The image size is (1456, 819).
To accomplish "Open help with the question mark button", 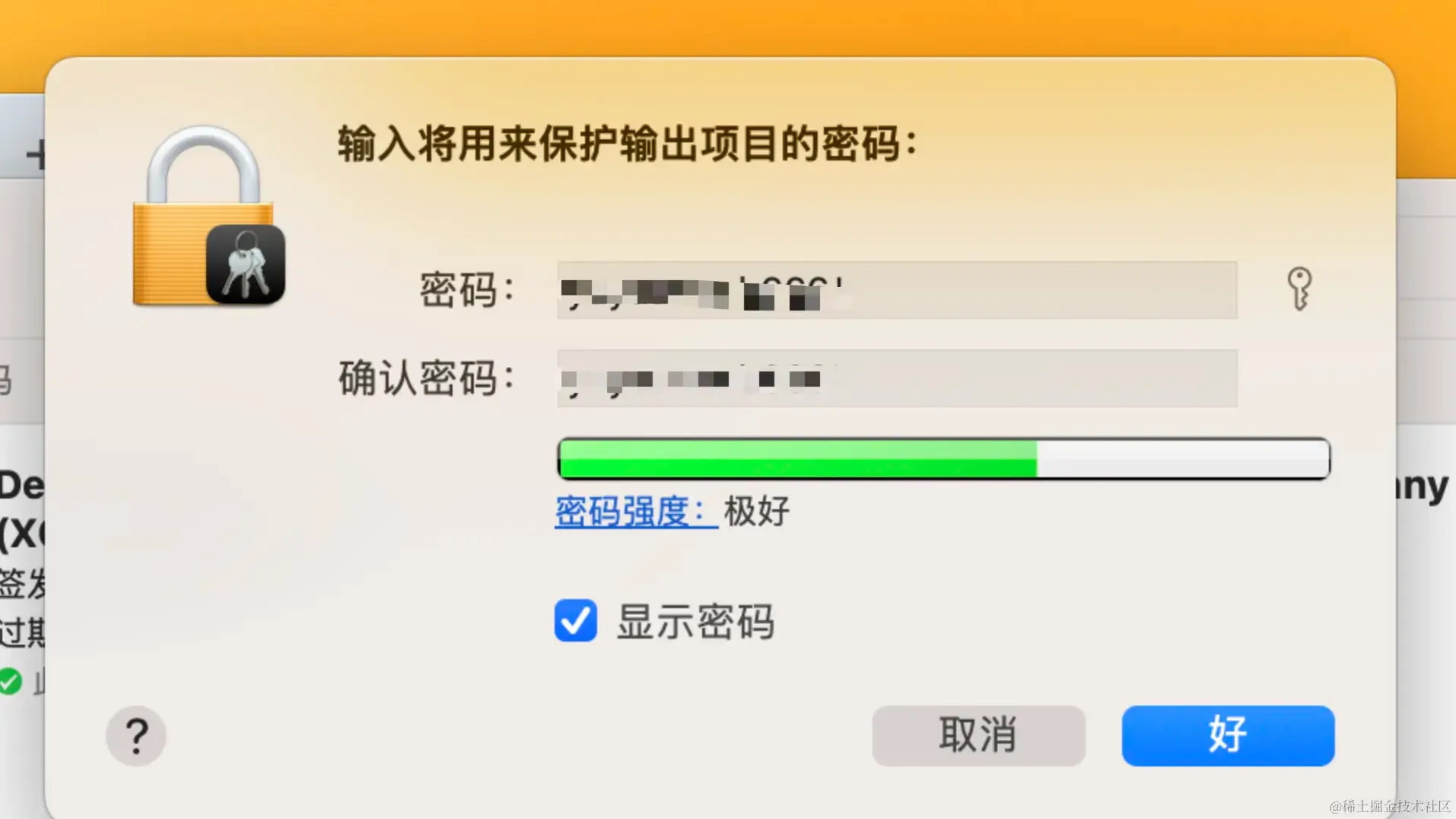I will pyautogui.click(x=136, y=735).
